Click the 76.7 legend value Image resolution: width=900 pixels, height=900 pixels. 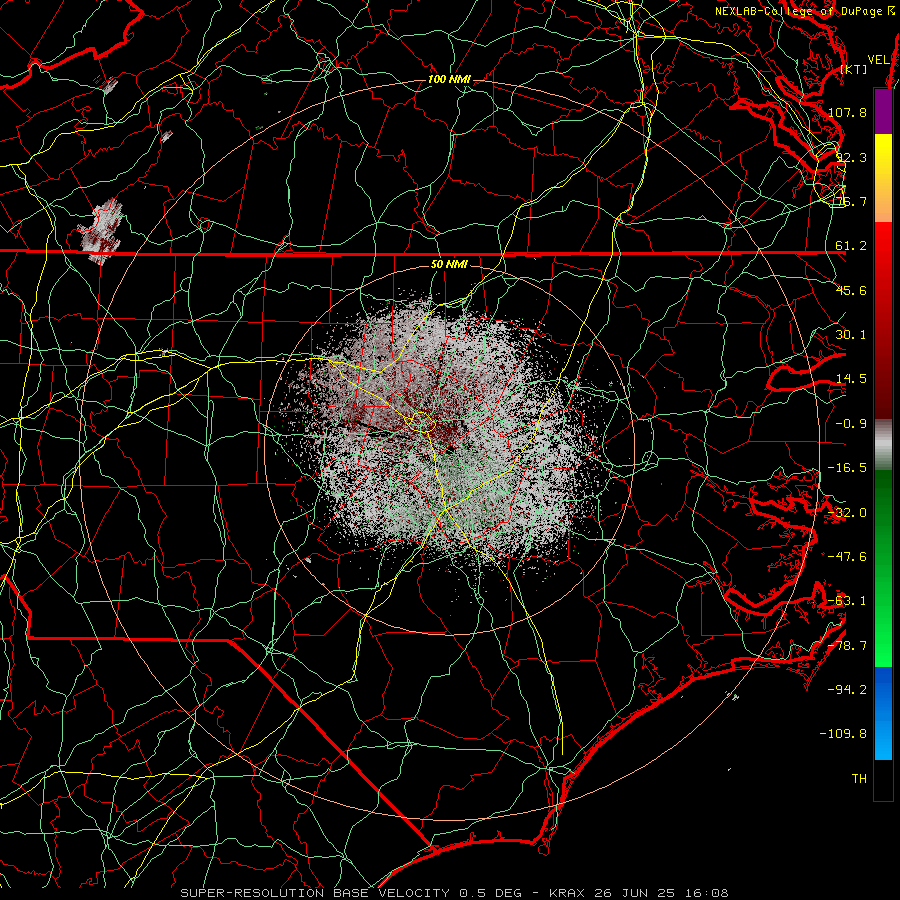pos(851,201)
